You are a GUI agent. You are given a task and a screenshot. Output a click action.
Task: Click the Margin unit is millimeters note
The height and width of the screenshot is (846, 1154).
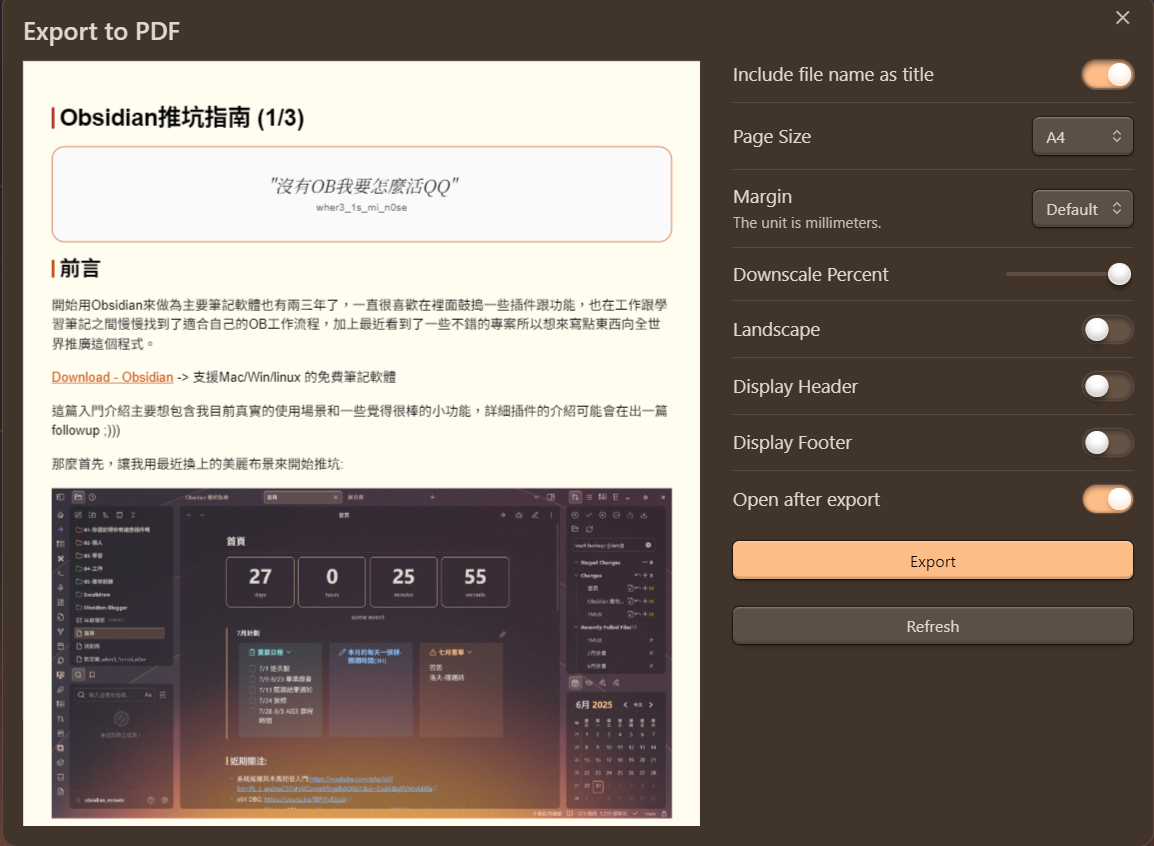click(807, 223)
